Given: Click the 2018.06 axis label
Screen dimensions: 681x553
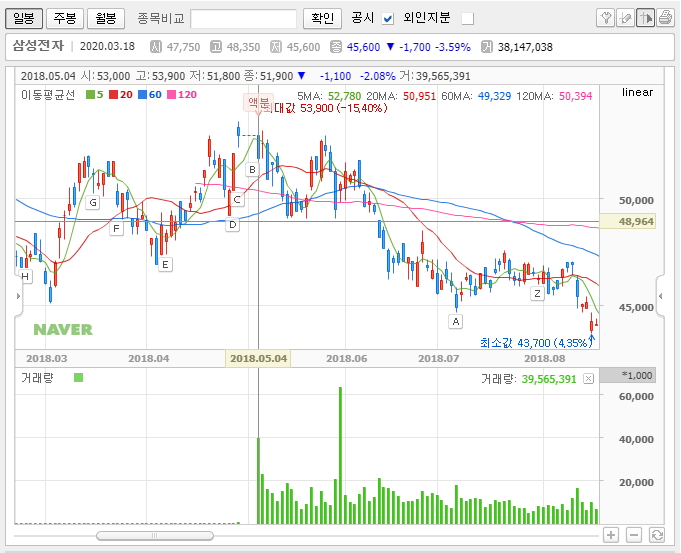Looking at the screenshot, I should click(347, 358).
